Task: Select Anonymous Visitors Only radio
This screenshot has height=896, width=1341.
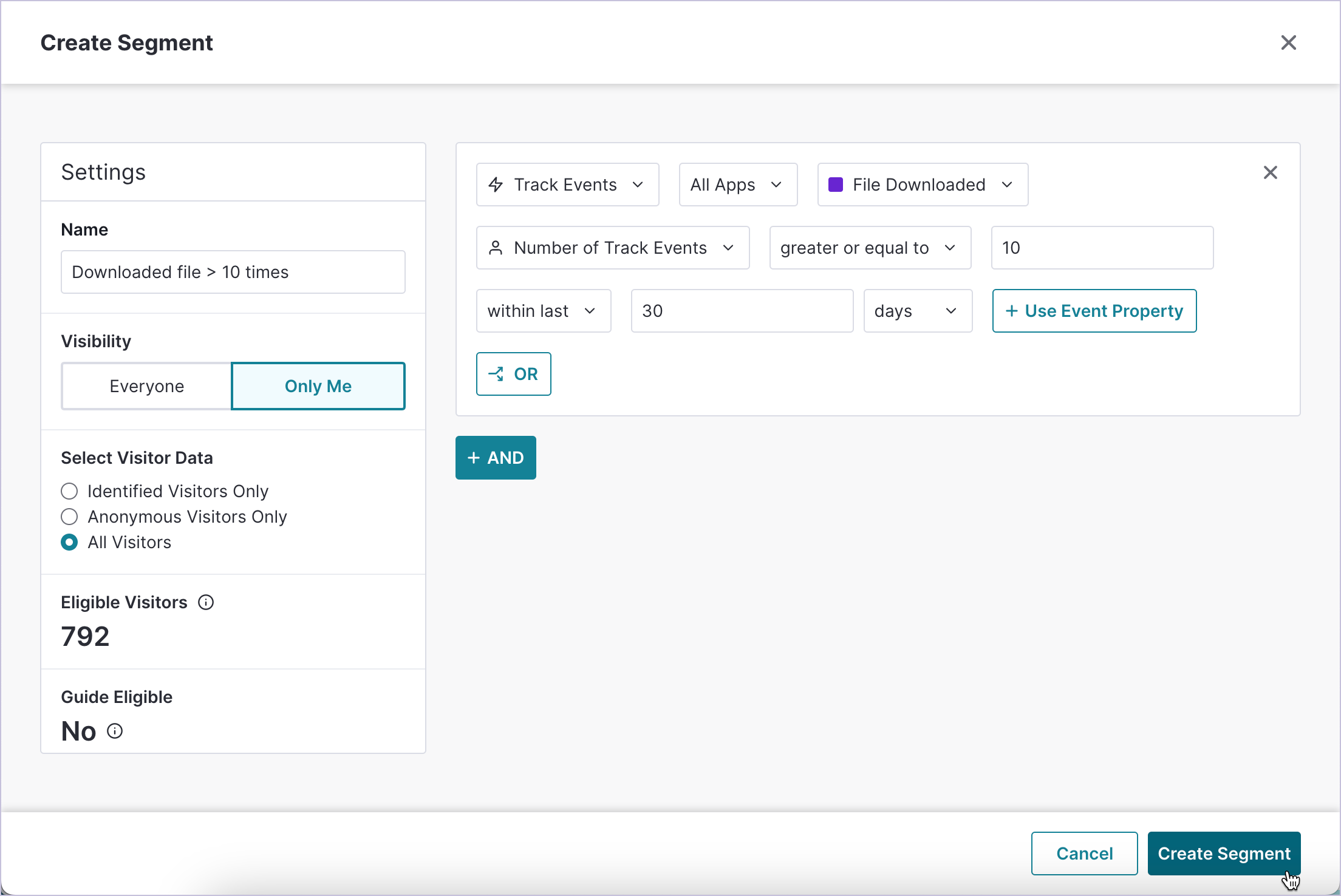Action: pos(69,517)
